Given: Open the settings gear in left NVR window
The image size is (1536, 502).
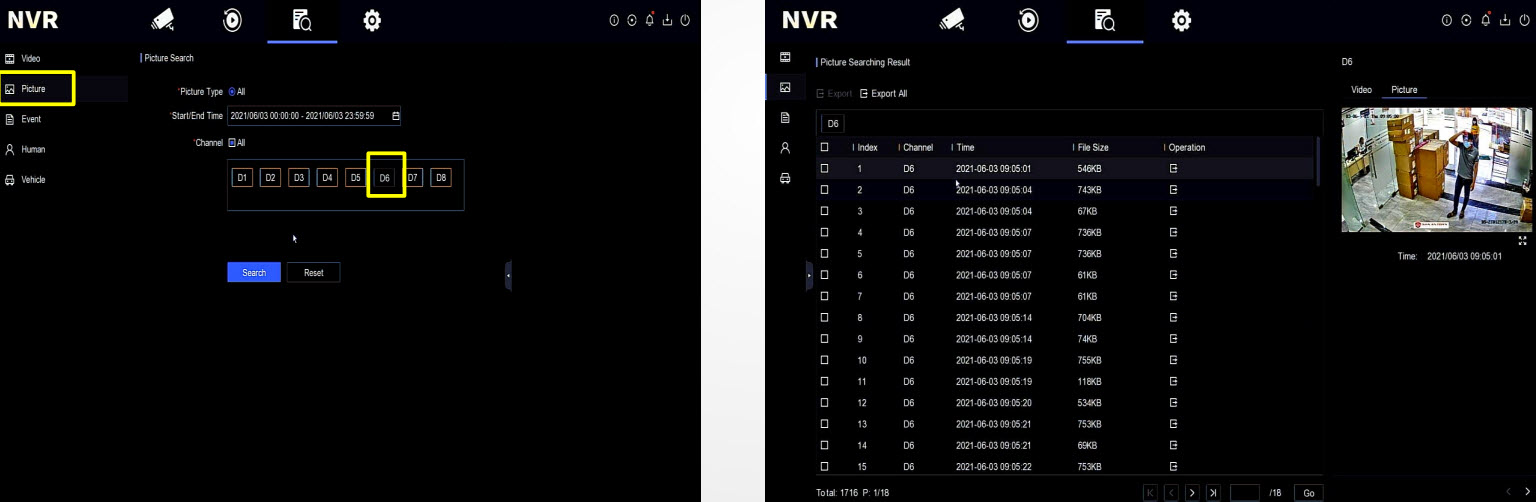Looking at the screenshot, I should 372,21.
